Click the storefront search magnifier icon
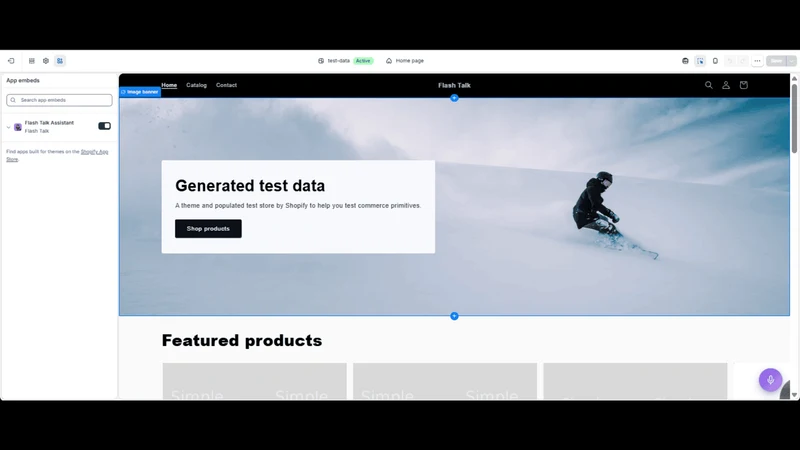The height and width of the screenshot is (450, 800). pyautogui.click(x=709, y=85)
